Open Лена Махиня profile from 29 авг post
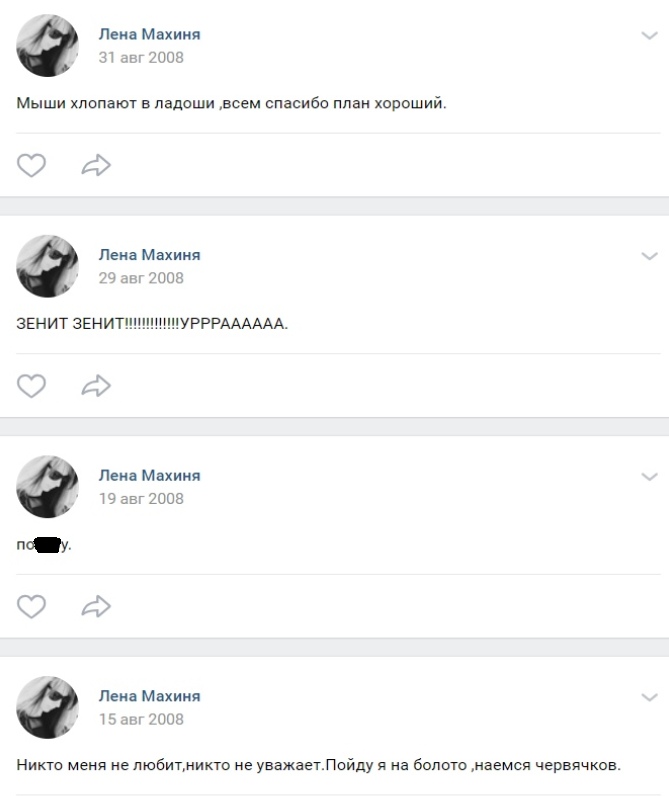The width and height of the screenshot is (669, 796). [x=149, y=254]
